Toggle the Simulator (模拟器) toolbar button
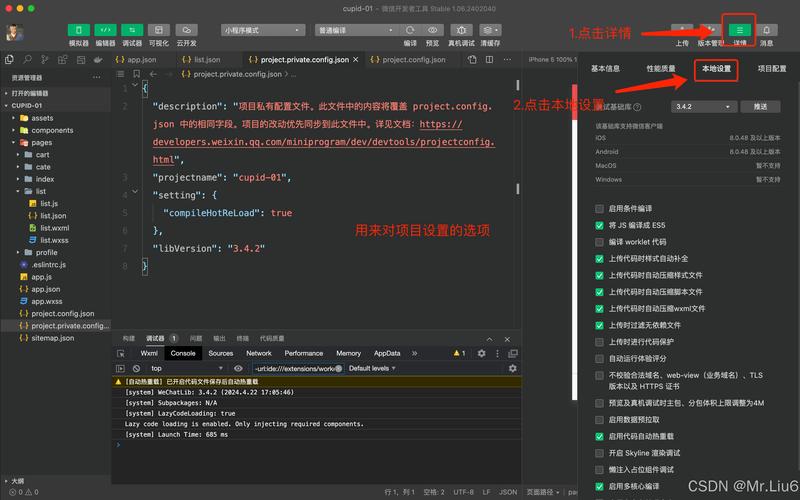800x500 pixels. pos(79,30)
